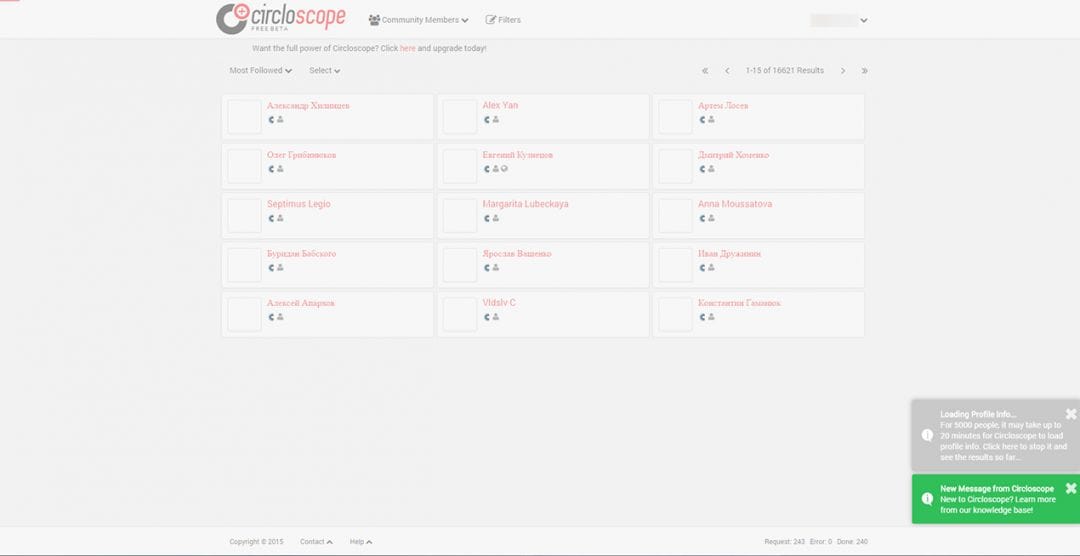This screenshot has width=1080, height=556.
Task: Click the person icon under Дмитрий Хоменко
Action: [711, 169]
